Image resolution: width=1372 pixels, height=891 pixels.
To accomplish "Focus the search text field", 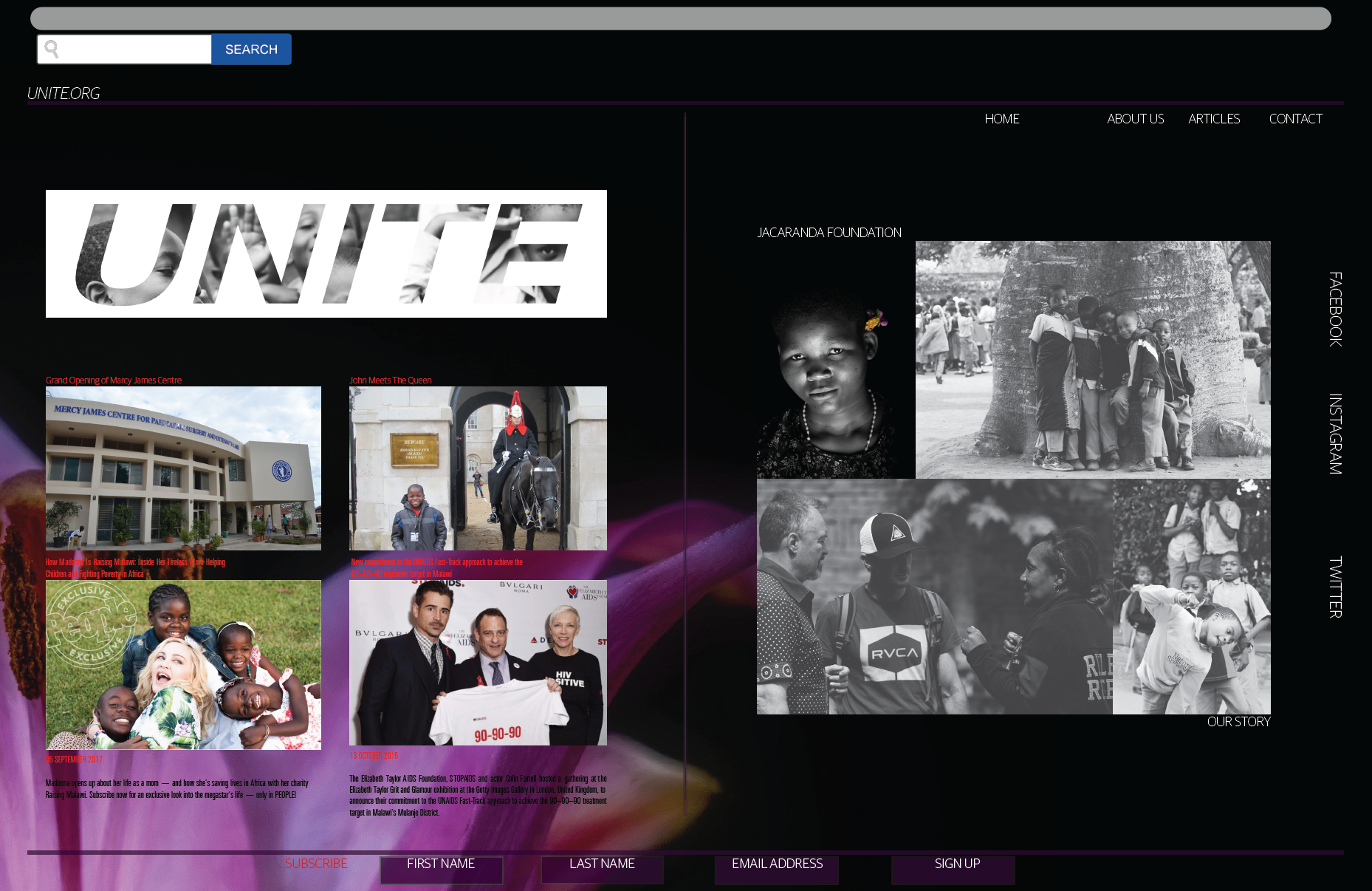I will click(x=125, y=49).
